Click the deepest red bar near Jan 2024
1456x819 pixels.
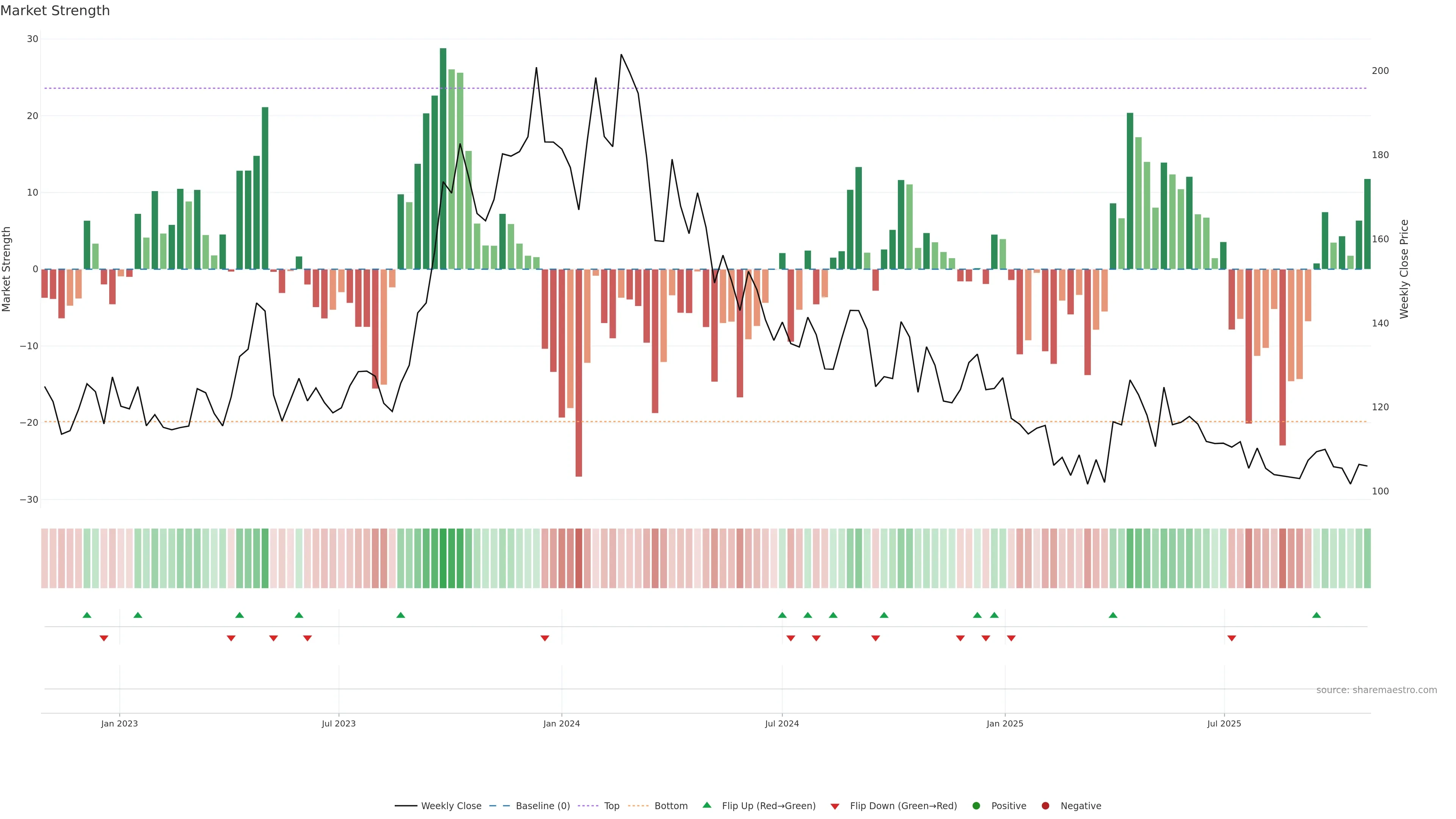click(579, 373)
